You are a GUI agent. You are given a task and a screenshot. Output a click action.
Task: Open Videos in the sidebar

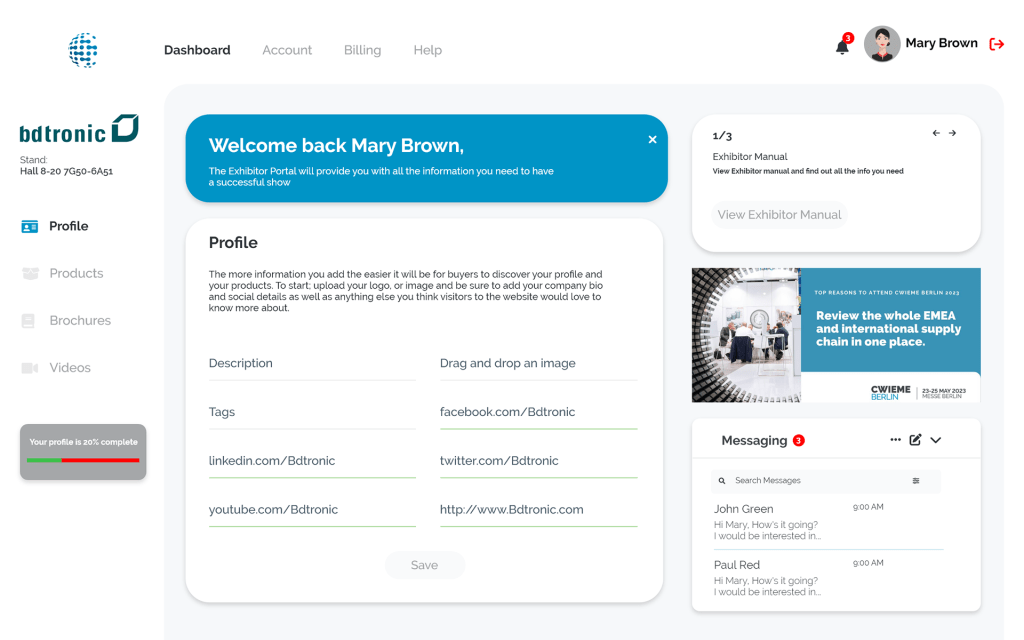(70, 368)
